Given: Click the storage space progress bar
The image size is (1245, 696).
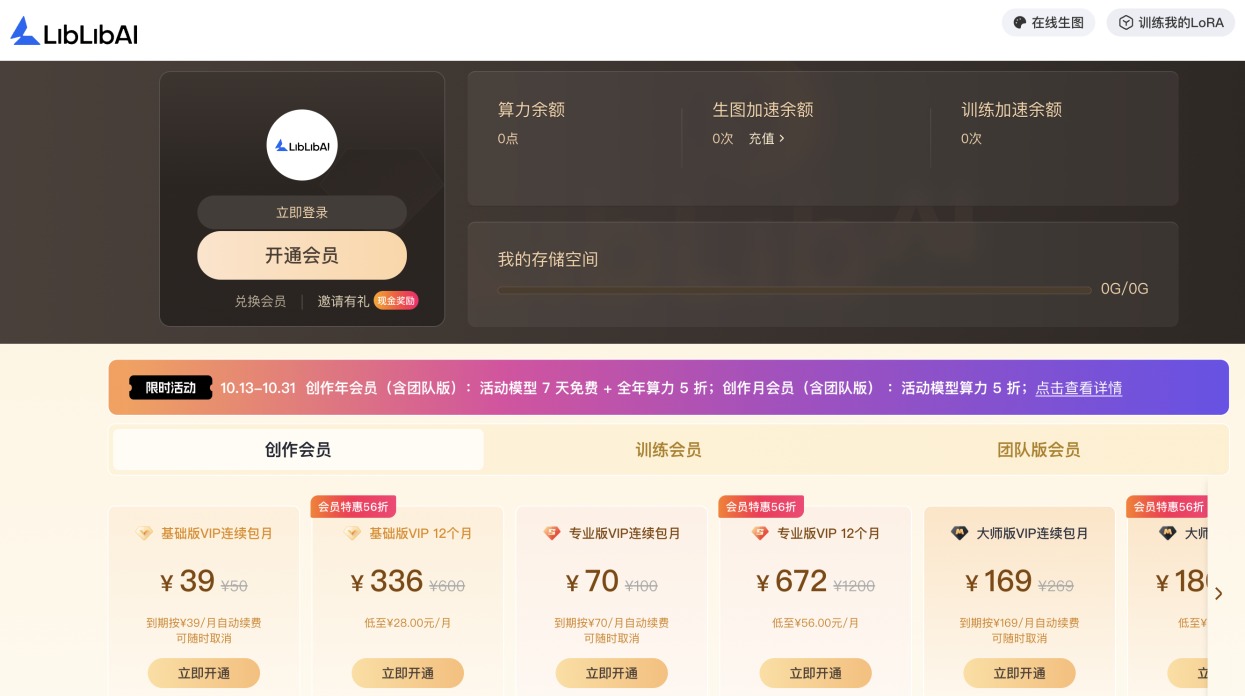Looking at the screenshot, I should [x=795, y=290].
